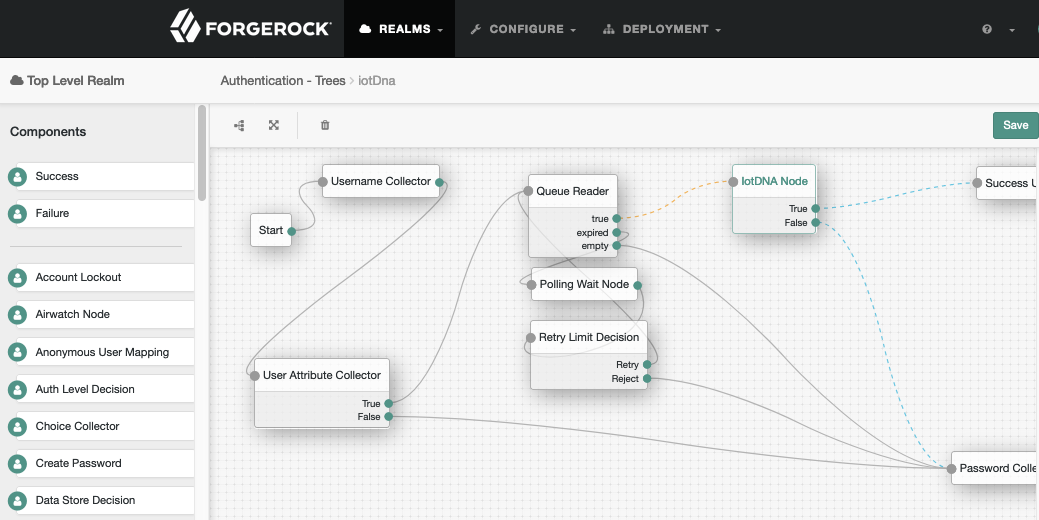The height and width of the screenshot is (520, 1039).
Task: Click Polling Wait Node input connector
Action: (x=531, y=285)
